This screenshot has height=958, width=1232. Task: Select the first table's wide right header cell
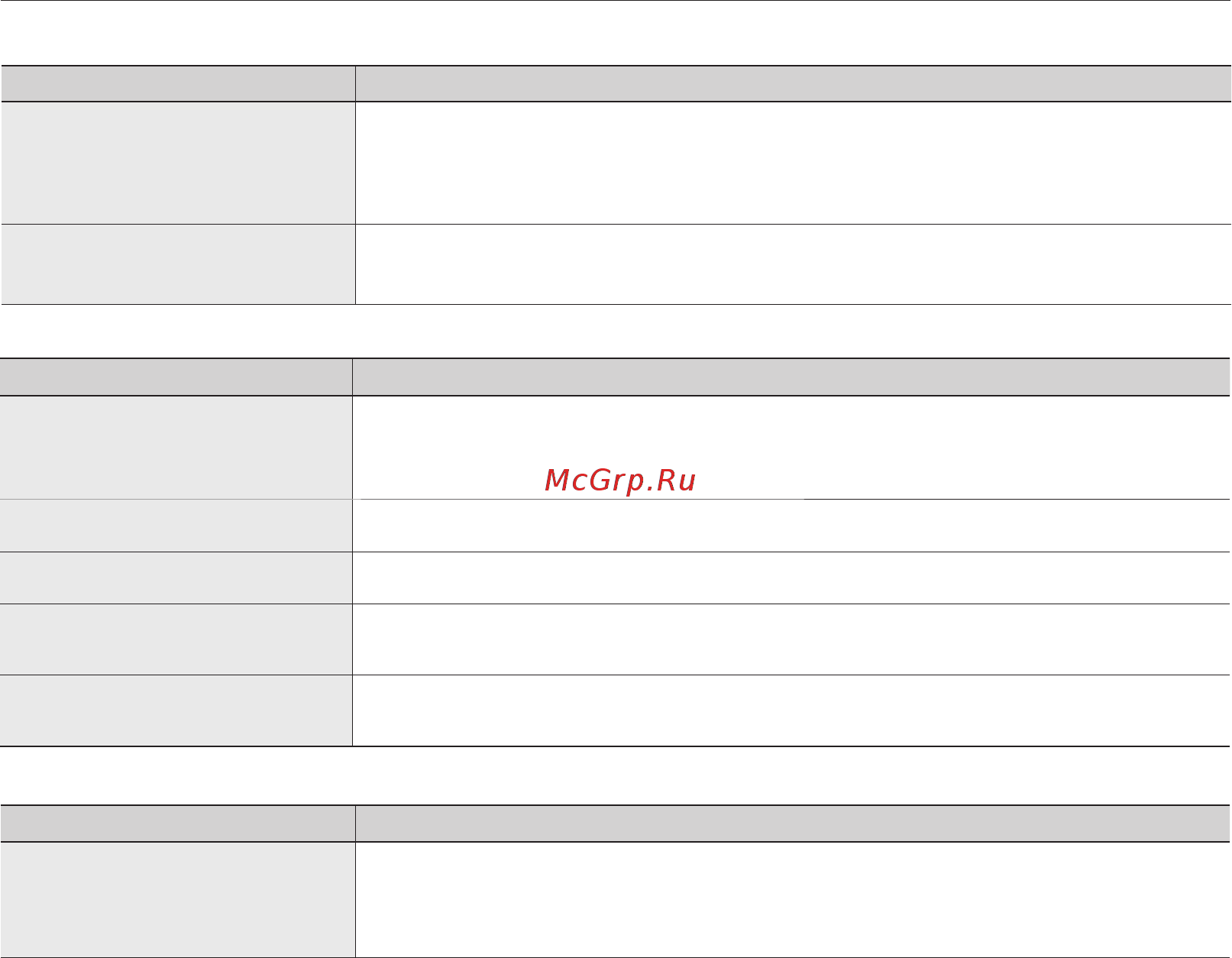(794, 84)
